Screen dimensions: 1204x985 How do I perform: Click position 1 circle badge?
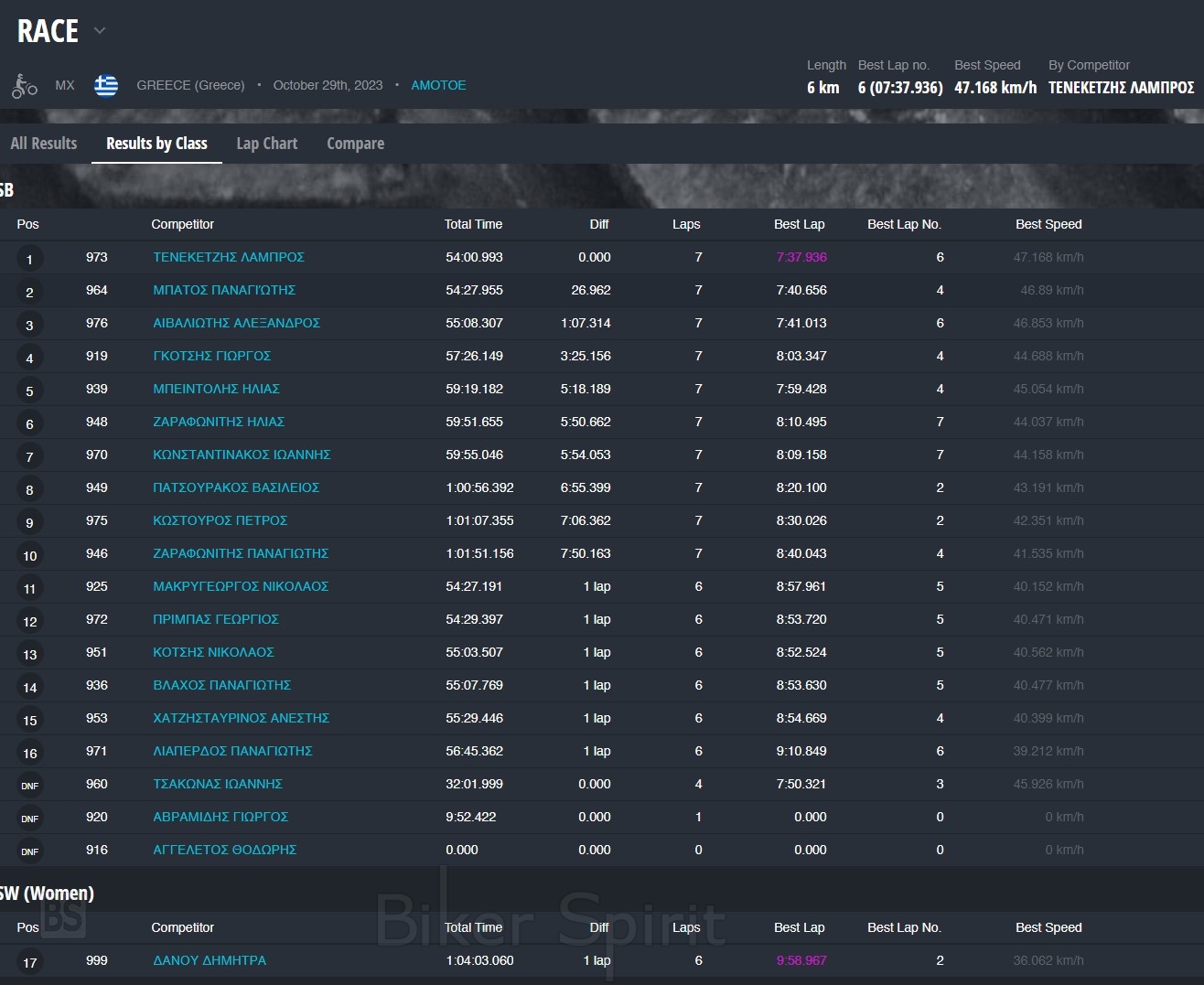pos(29,259)
